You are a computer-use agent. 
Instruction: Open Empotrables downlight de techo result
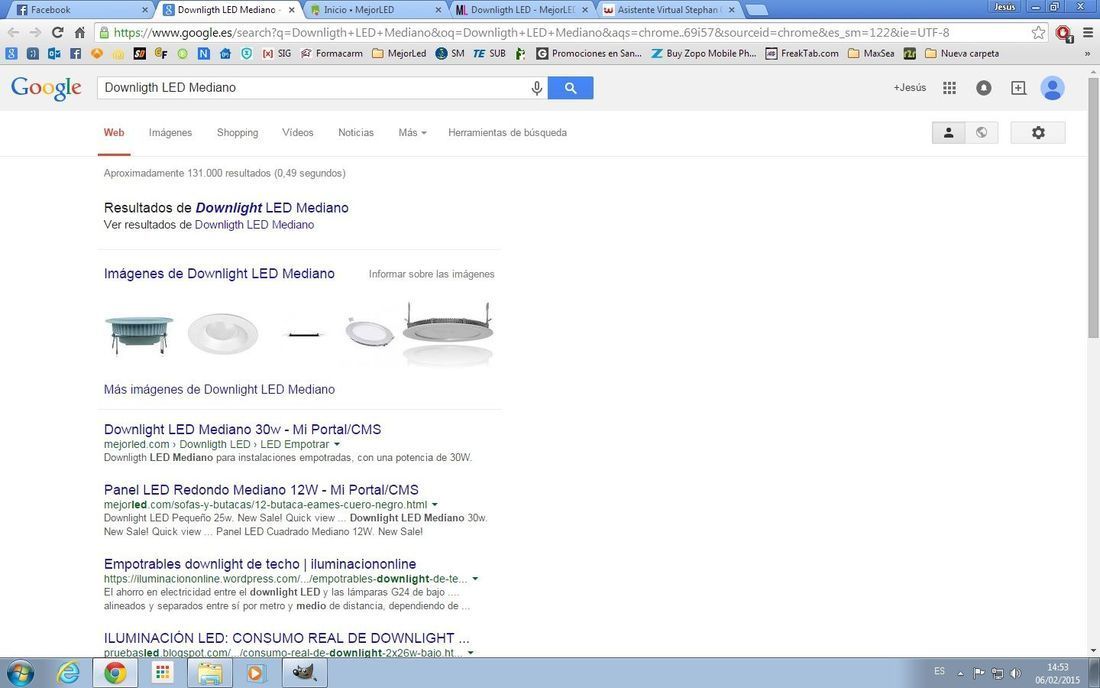(x=260, y=564)
